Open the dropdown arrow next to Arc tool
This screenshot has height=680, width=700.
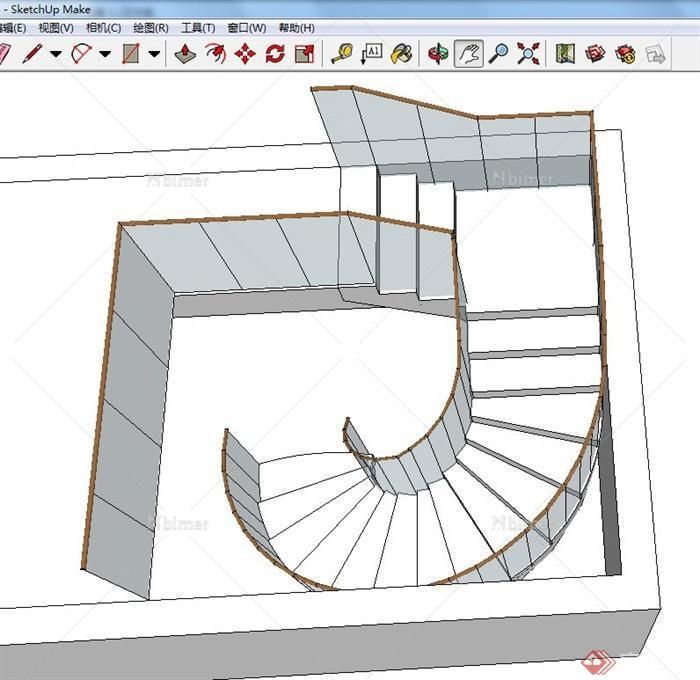pyautogui.click(x=105, y=54)
